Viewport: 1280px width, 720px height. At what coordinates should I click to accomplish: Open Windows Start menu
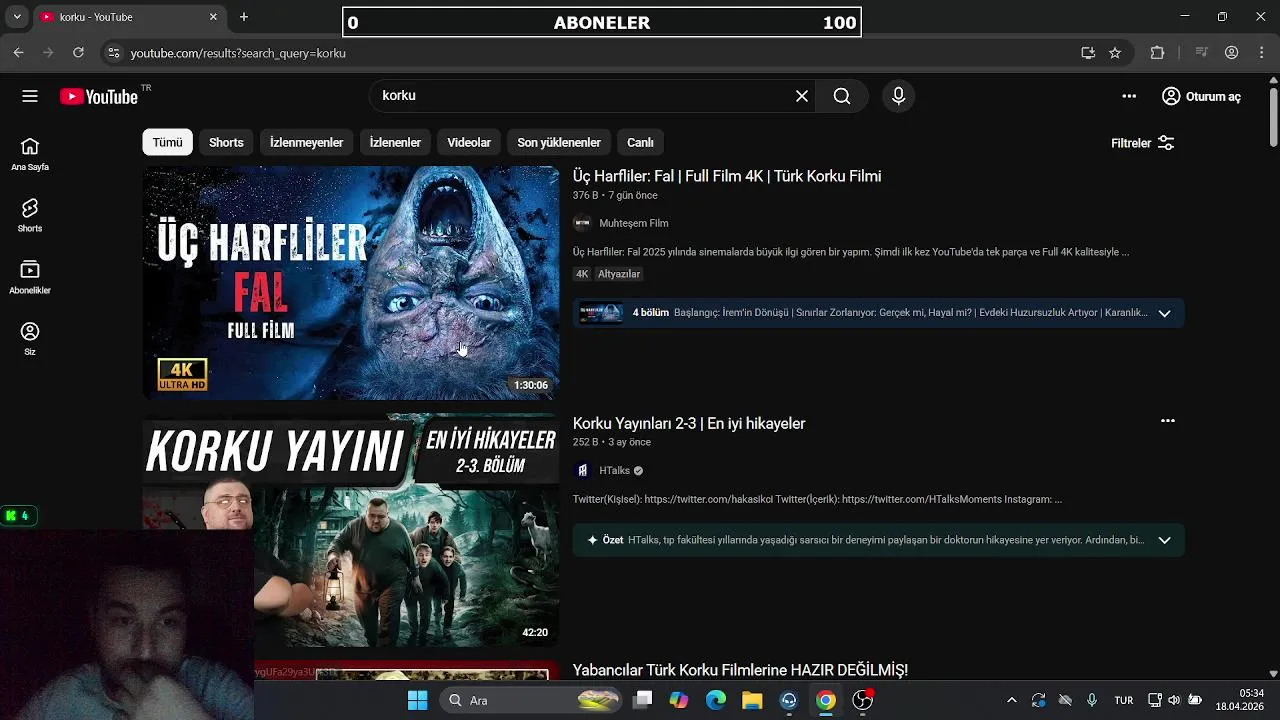pyautogui.click(x=417, y=700)
